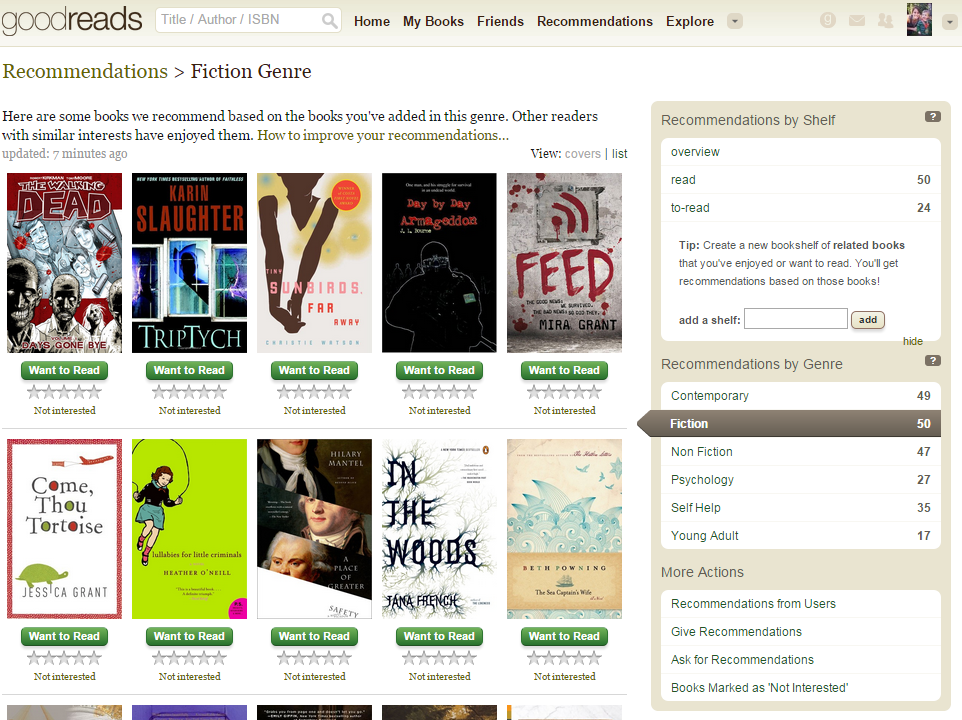The height and width of the screenshot is (720, 962).
Task: Open the Recommendations menu item
Action: 595,21
